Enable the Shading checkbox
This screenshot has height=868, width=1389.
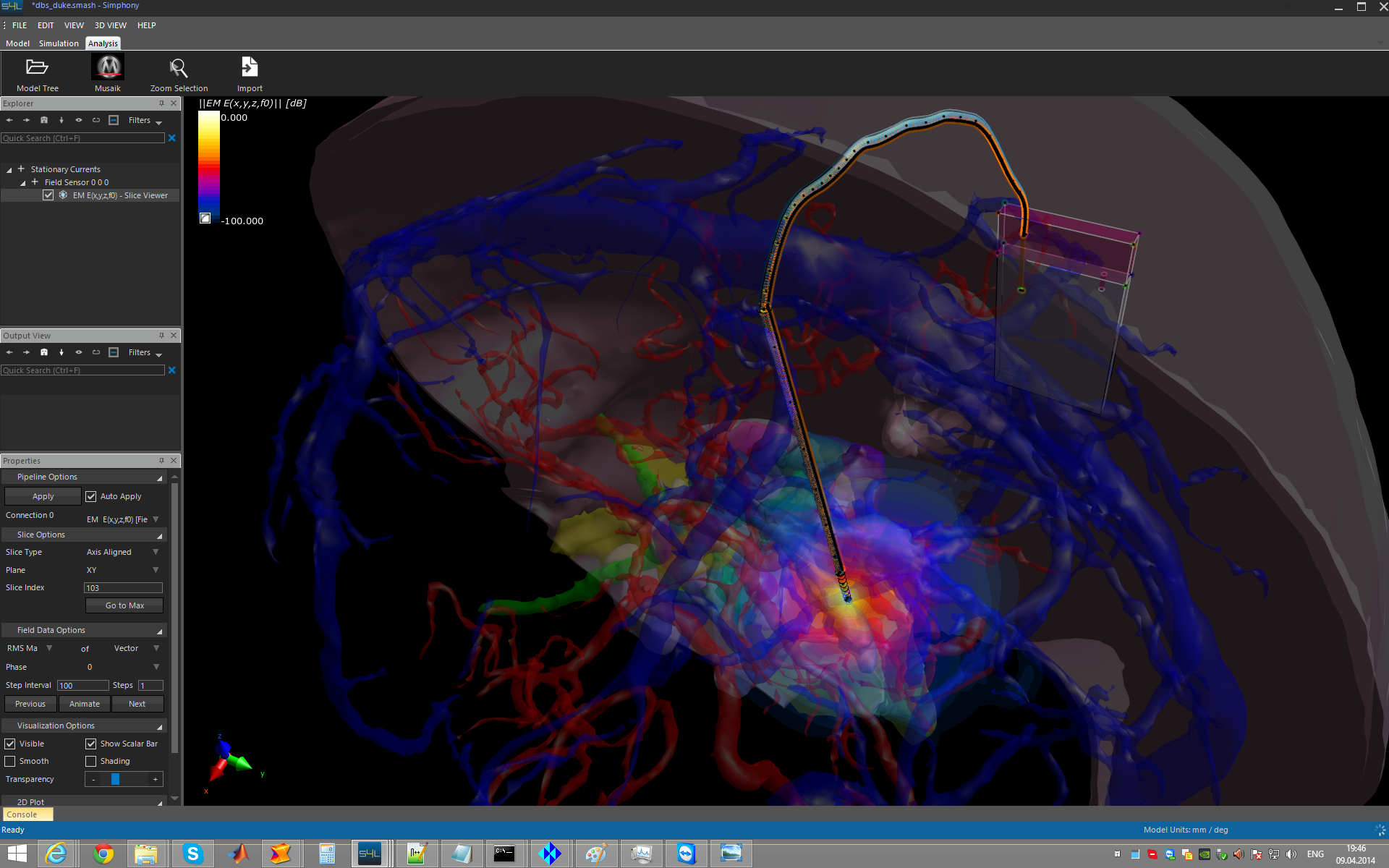pos(91,761)
